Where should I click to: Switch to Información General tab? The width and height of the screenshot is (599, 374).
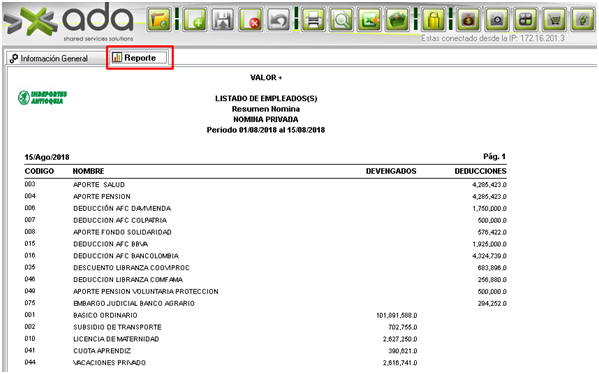[x=49, y=58]
